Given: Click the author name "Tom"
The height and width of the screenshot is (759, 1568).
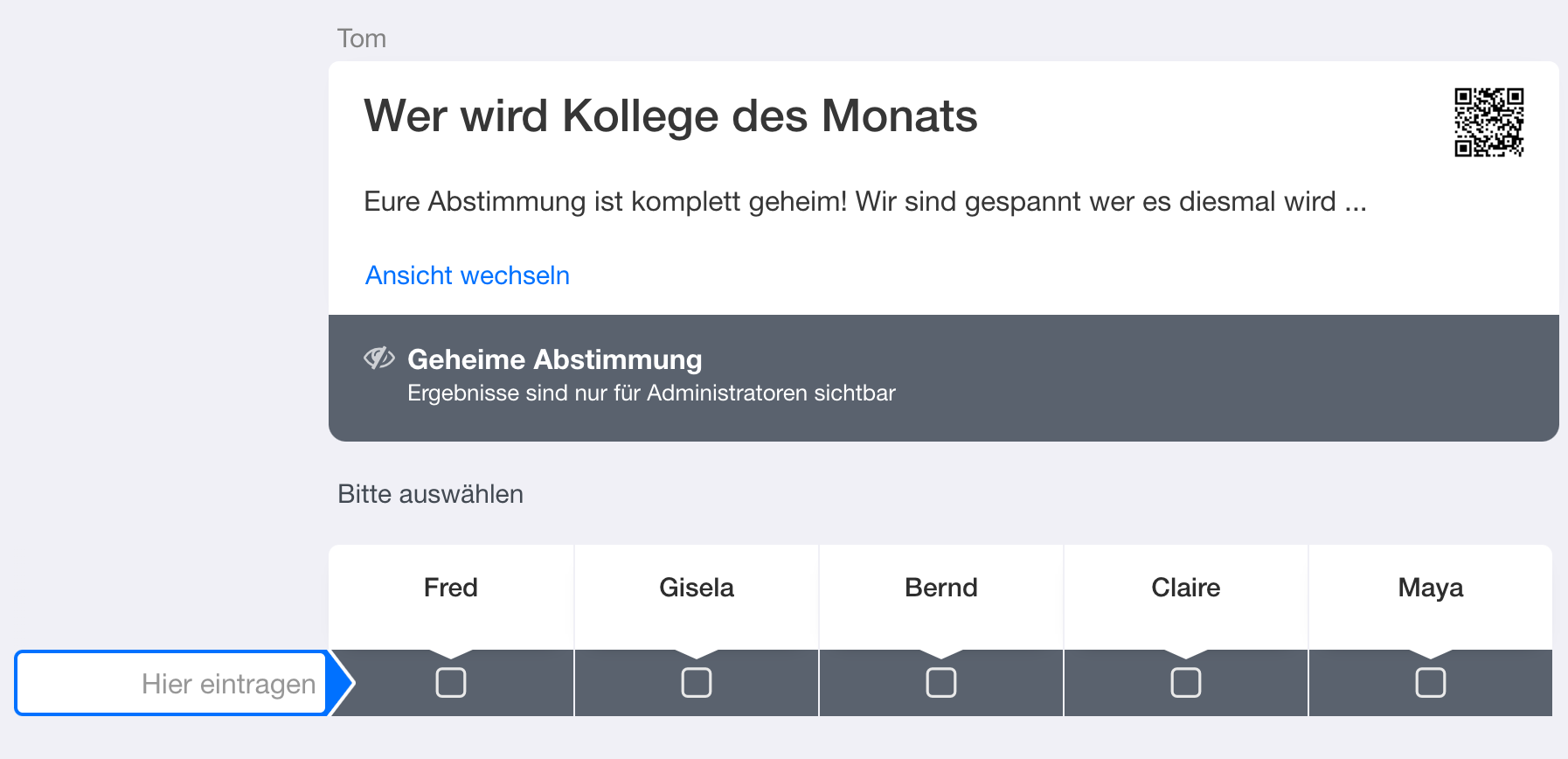Looking at the screenshot, I should coord(362,38).
